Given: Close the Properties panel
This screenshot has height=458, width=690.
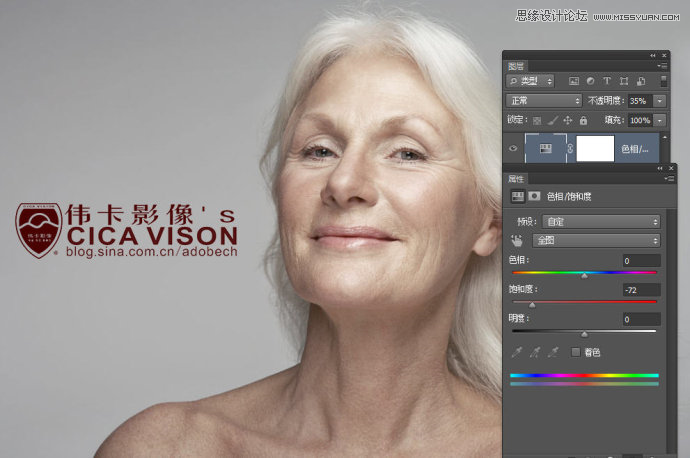Looking at the screenshot, I should click(x=671, y=168).
